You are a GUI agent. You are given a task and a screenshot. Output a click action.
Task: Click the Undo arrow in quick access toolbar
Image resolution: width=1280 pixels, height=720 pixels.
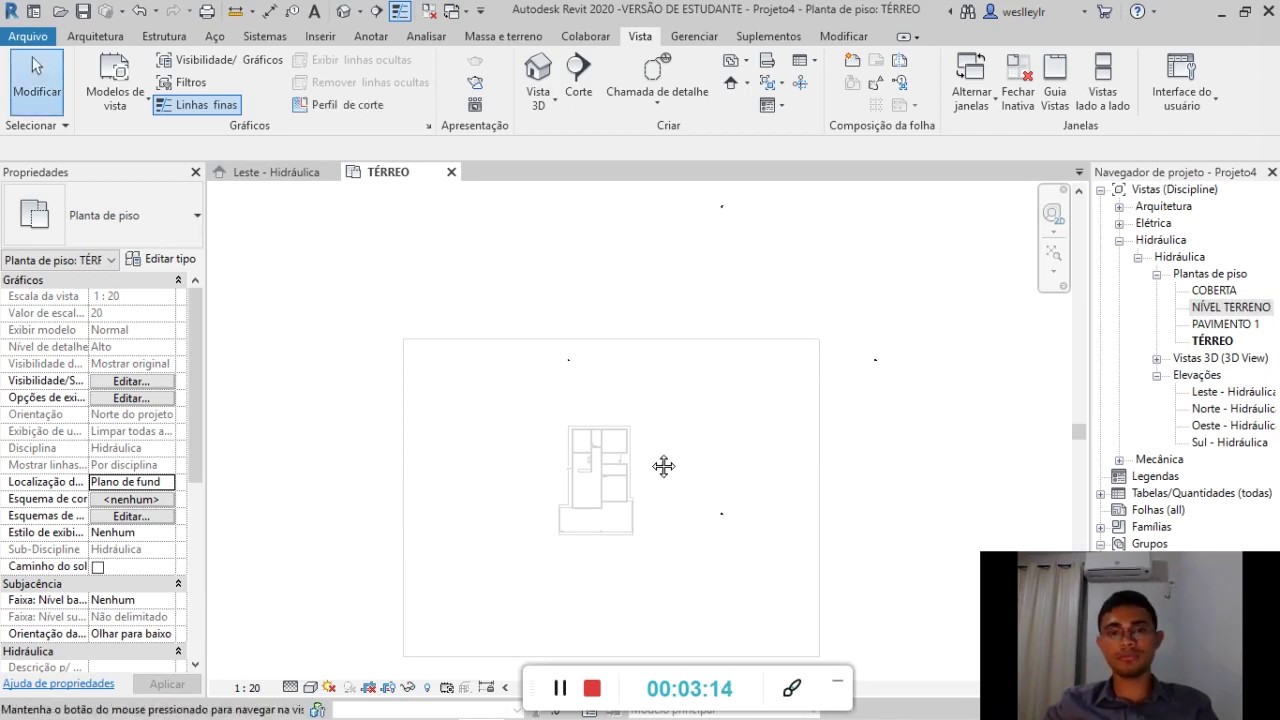(139, 12)
